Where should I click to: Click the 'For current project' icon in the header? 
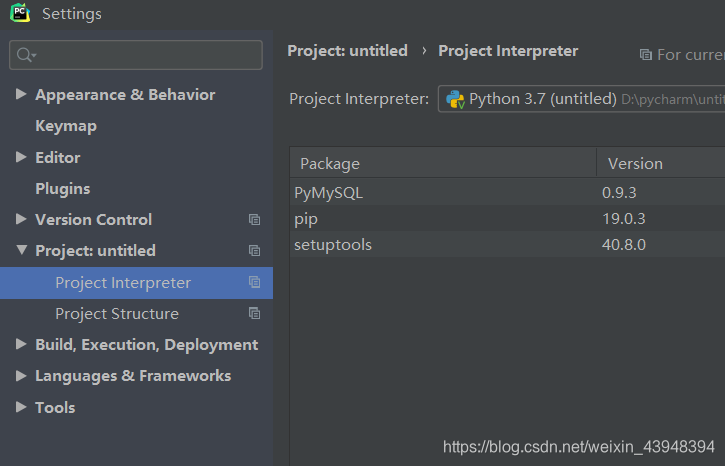pos(645,55)
